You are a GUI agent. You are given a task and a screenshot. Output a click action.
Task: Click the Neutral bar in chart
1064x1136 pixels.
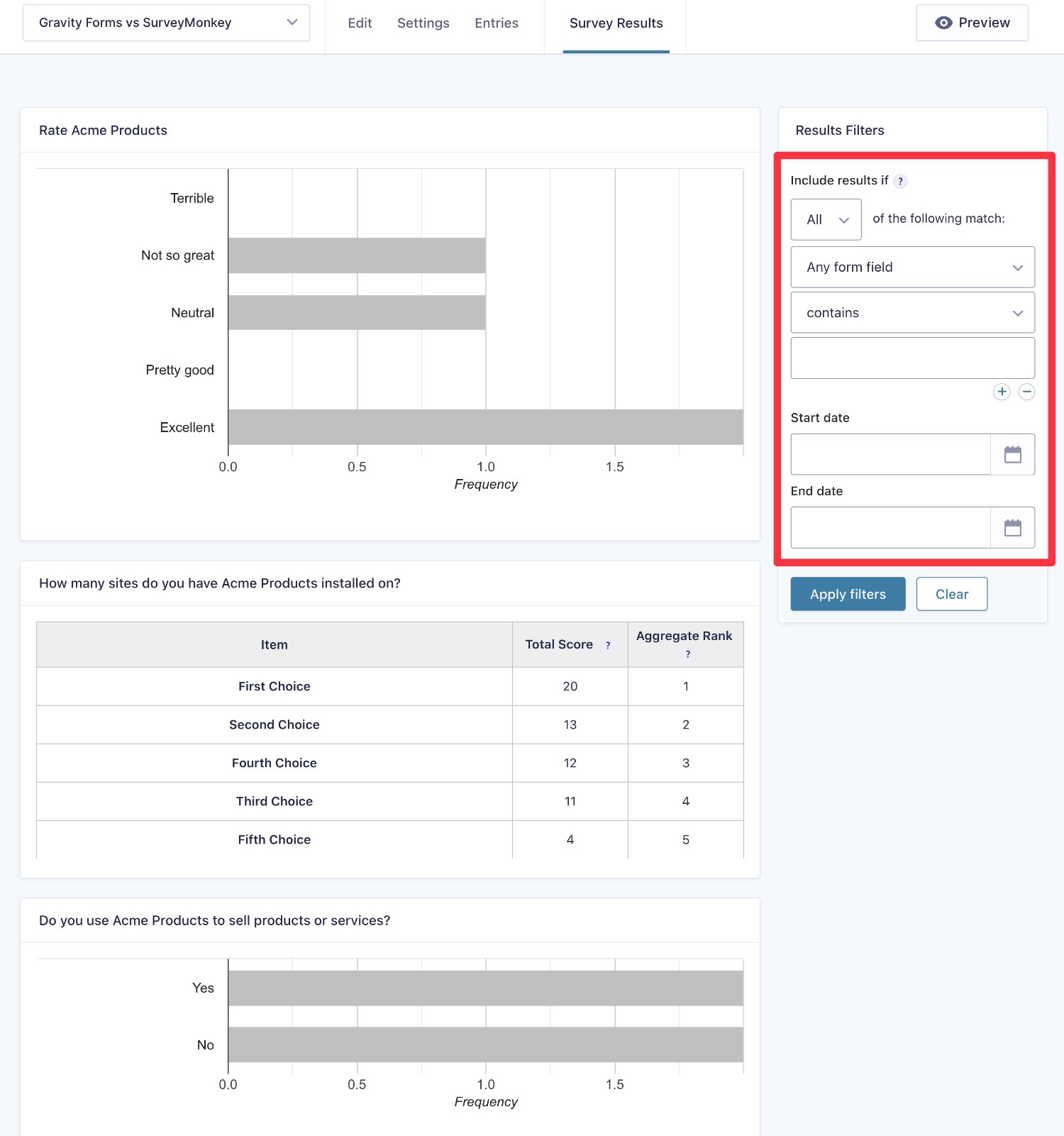click(357, 312)
